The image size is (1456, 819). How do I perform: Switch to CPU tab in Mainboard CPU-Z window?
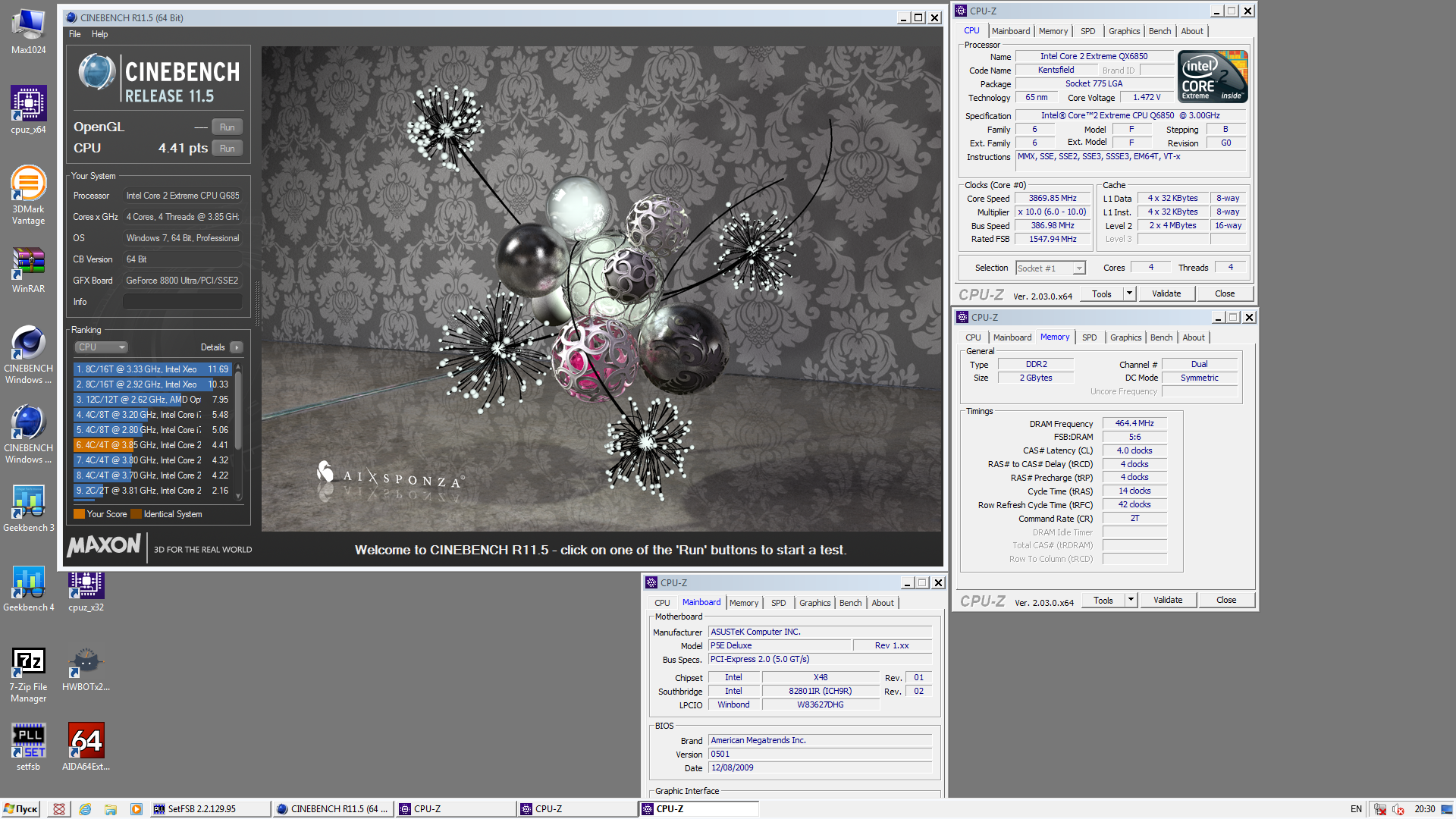click(662, 603)
